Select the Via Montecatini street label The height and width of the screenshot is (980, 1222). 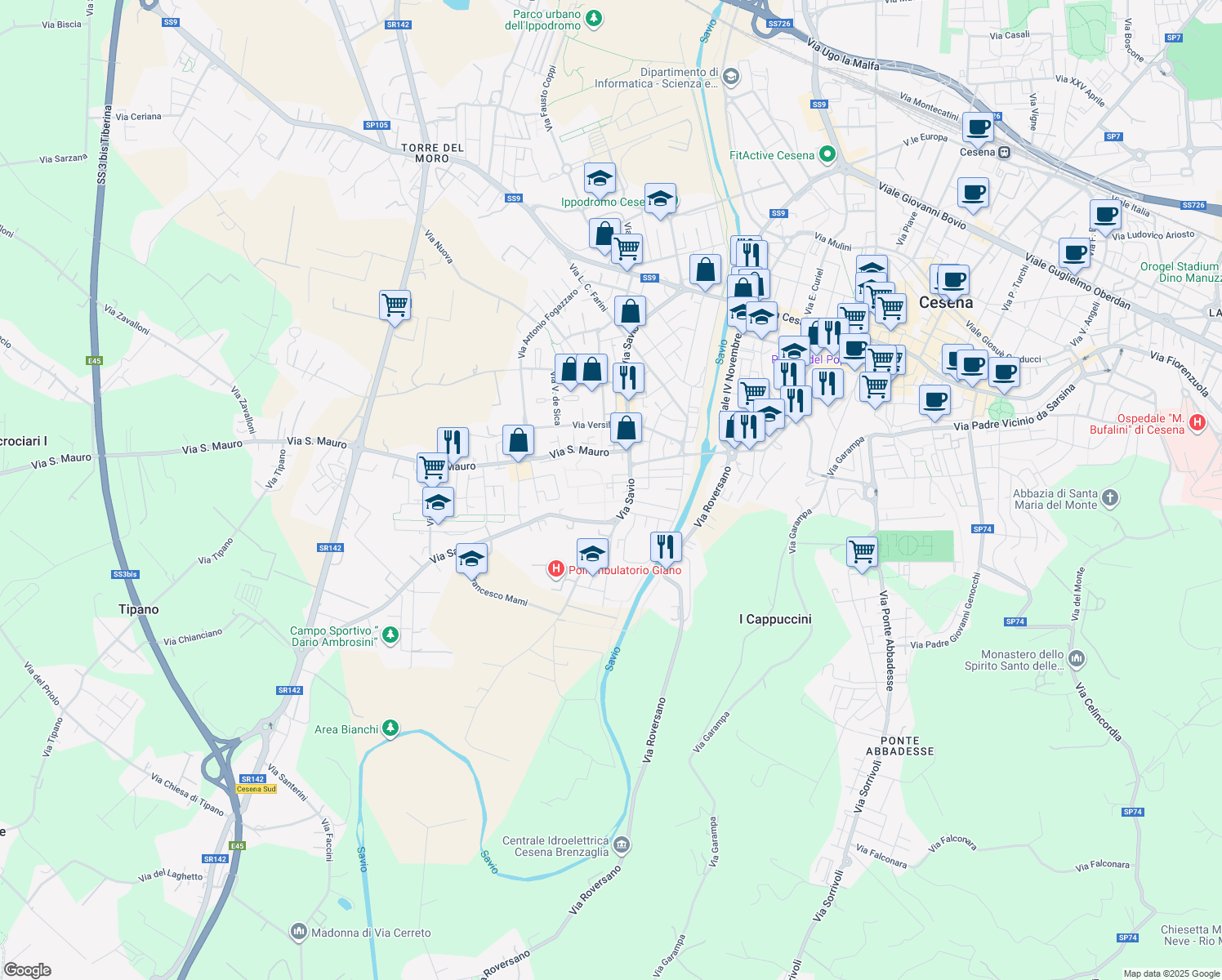pos(930,105)
